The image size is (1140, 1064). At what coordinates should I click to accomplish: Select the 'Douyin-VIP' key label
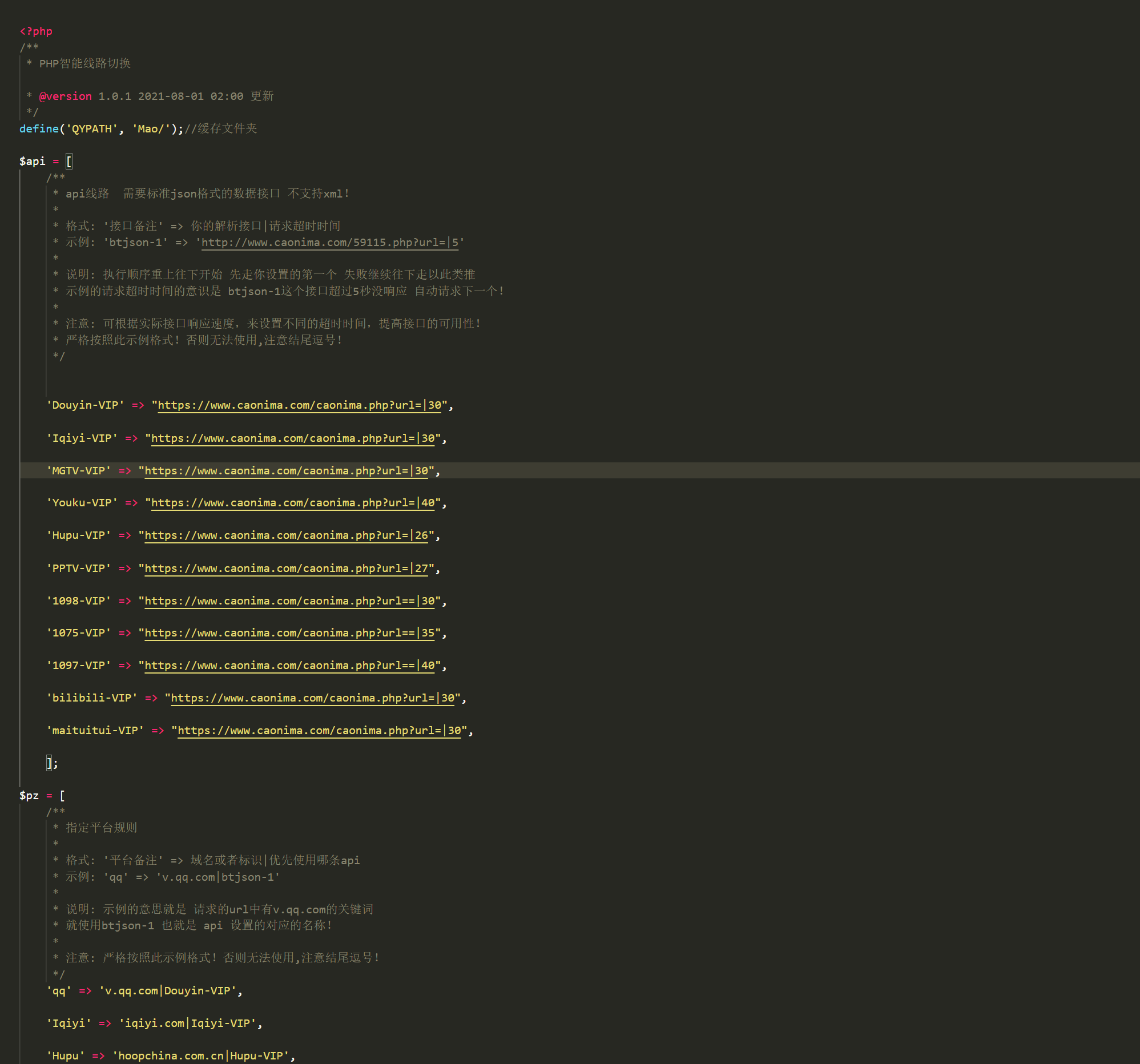pos(85,405)
